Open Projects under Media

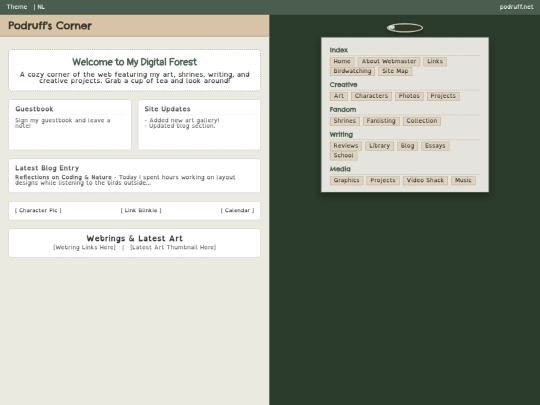[x=383, y=180]
